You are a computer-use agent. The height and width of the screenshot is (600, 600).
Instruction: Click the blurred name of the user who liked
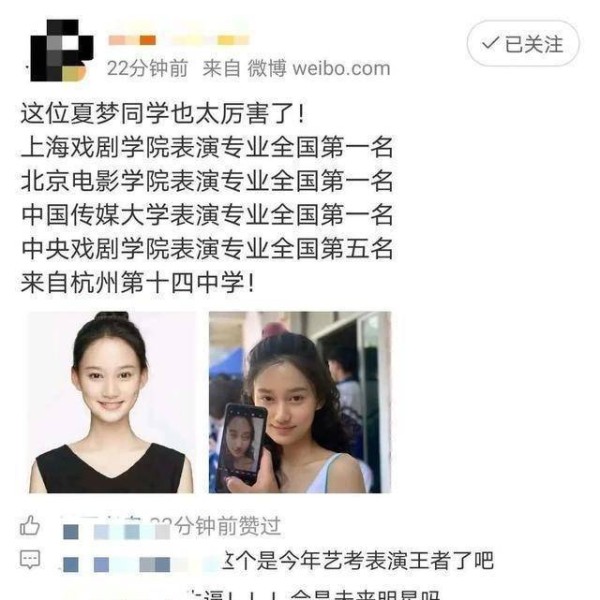pos(116,530)
